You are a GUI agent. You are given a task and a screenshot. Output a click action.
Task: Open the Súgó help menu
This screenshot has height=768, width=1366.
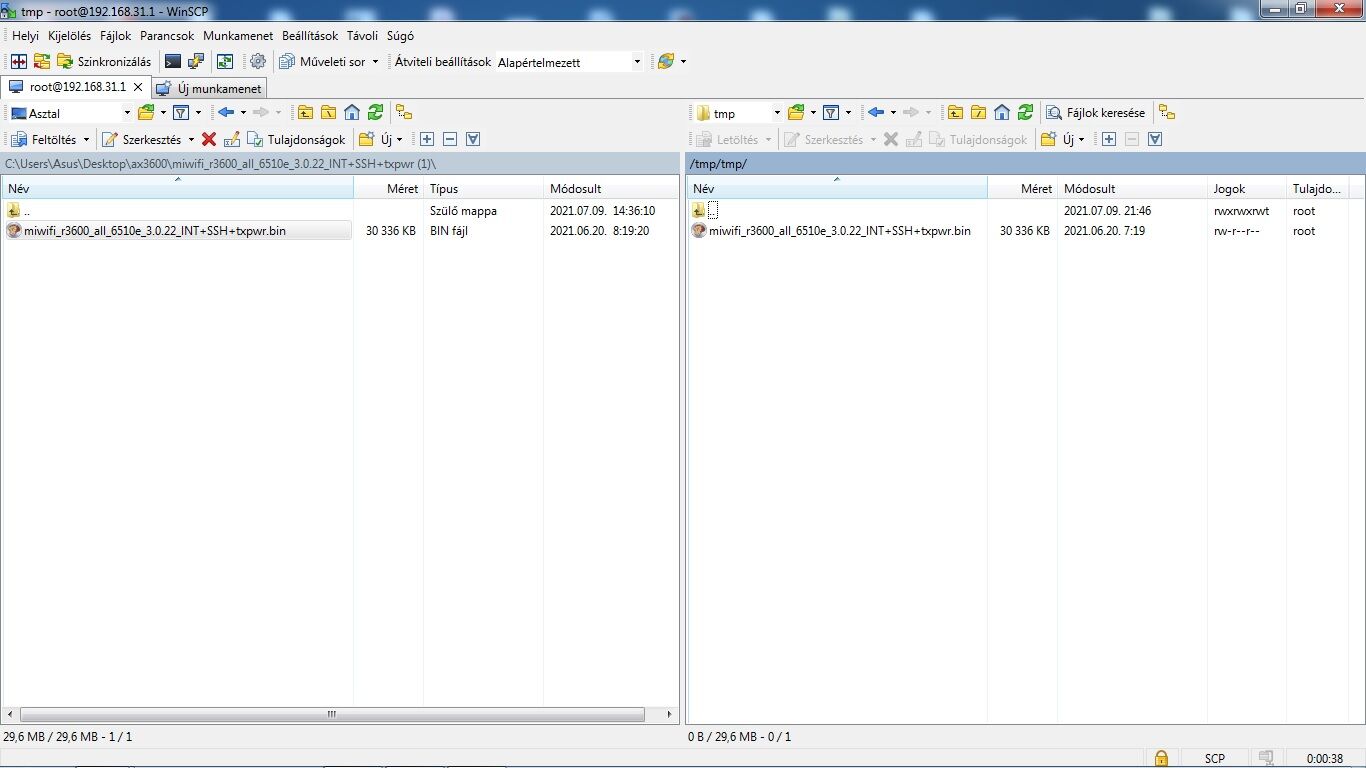tap(400, 35)
